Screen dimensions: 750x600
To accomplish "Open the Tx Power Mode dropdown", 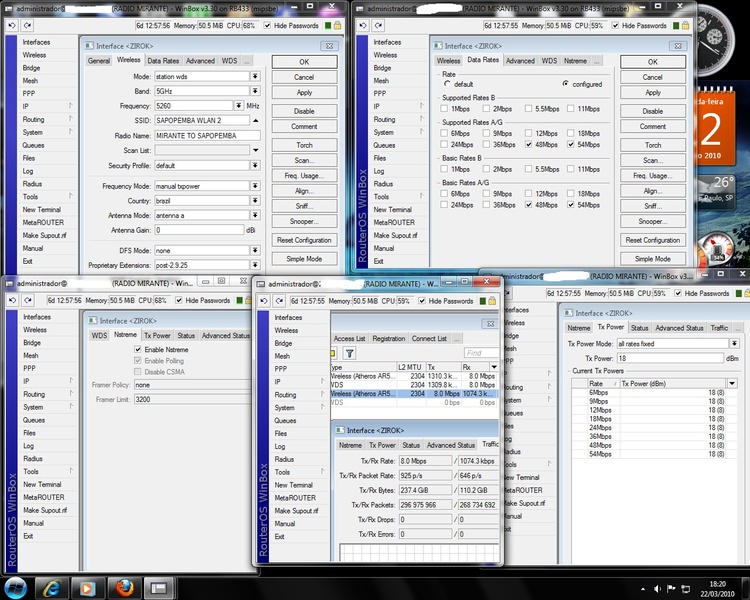I will [734, 344].
